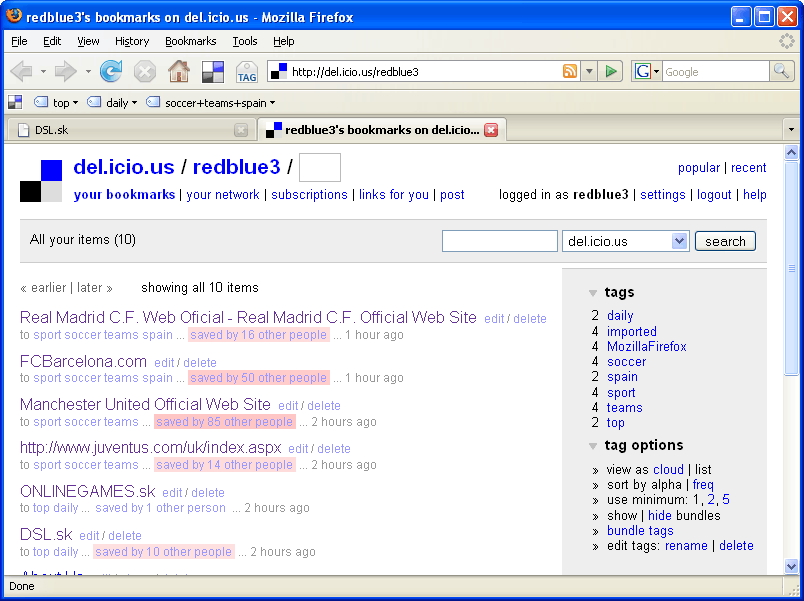Open the Bookmarks menu
804x601 pixels.
click(191, 41)
